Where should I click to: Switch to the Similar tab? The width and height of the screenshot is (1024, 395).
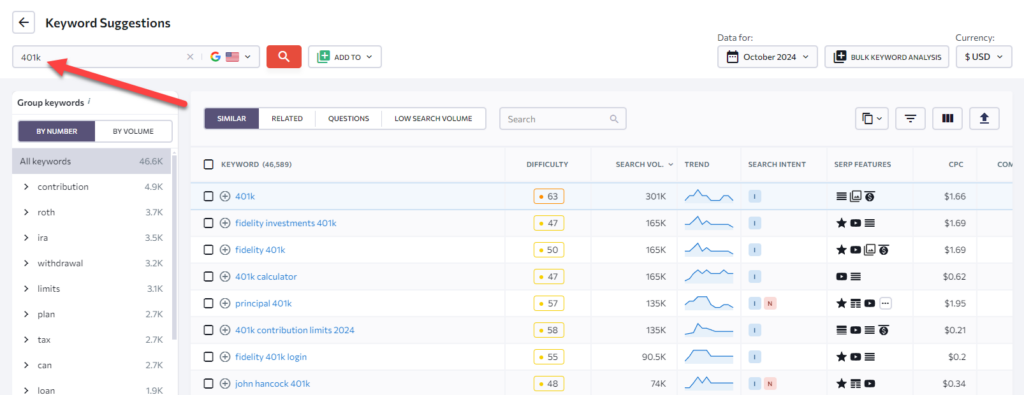tap(231, 119)
